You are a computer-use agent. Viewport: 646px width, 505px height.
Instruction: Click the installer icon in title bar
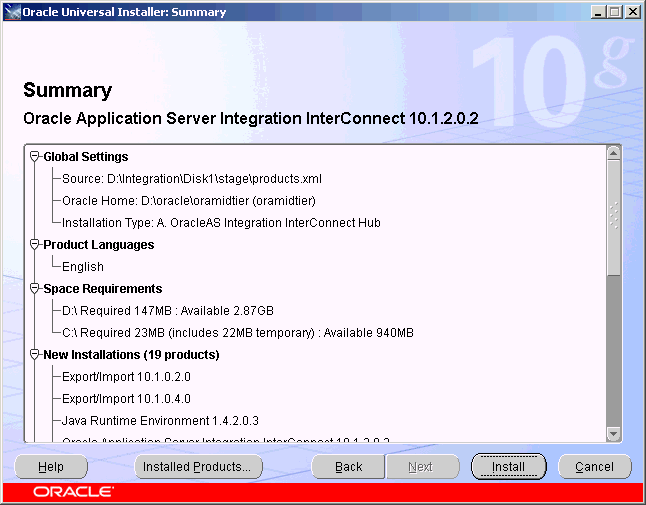(x=12, y=12)
